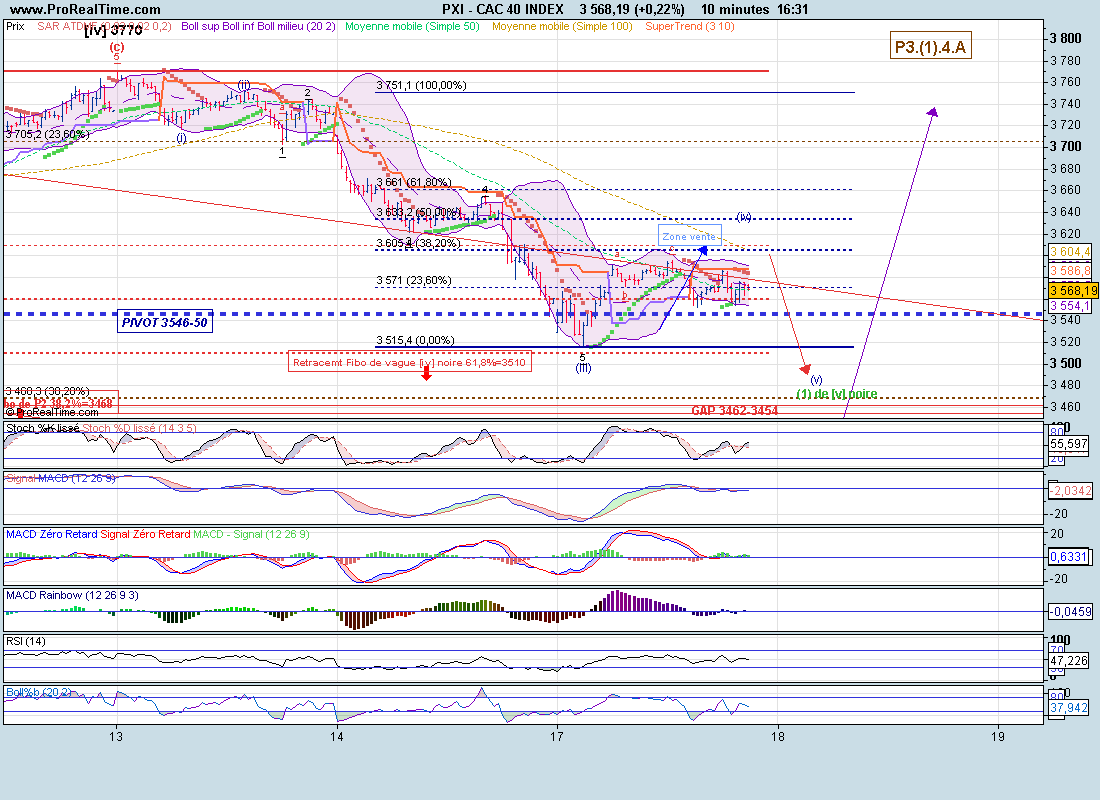Viewport: 1100px width, 800px height.
Task: Select the SAR ATDMF indicator legend
Action: pyautogui.click(x=105, y=27)
